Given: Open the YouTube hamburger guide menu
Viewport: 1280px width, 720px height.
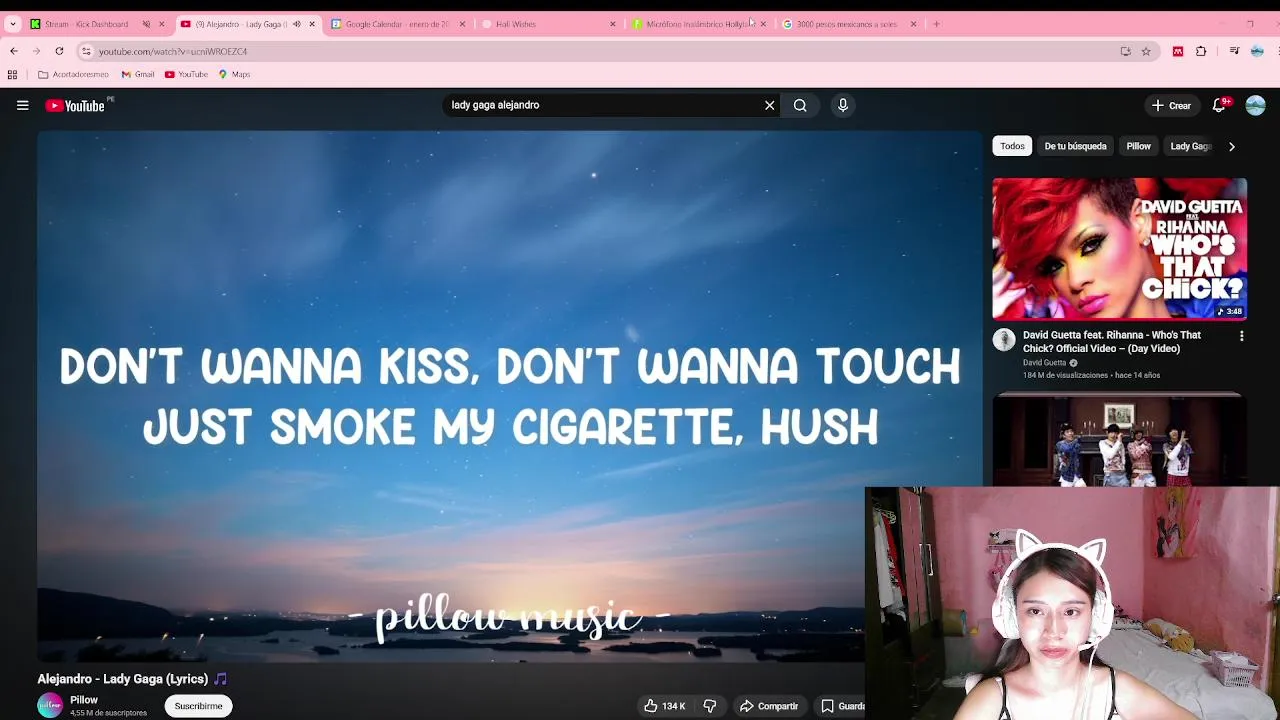Looking at the screenshot, I should (x=22, y=105).
